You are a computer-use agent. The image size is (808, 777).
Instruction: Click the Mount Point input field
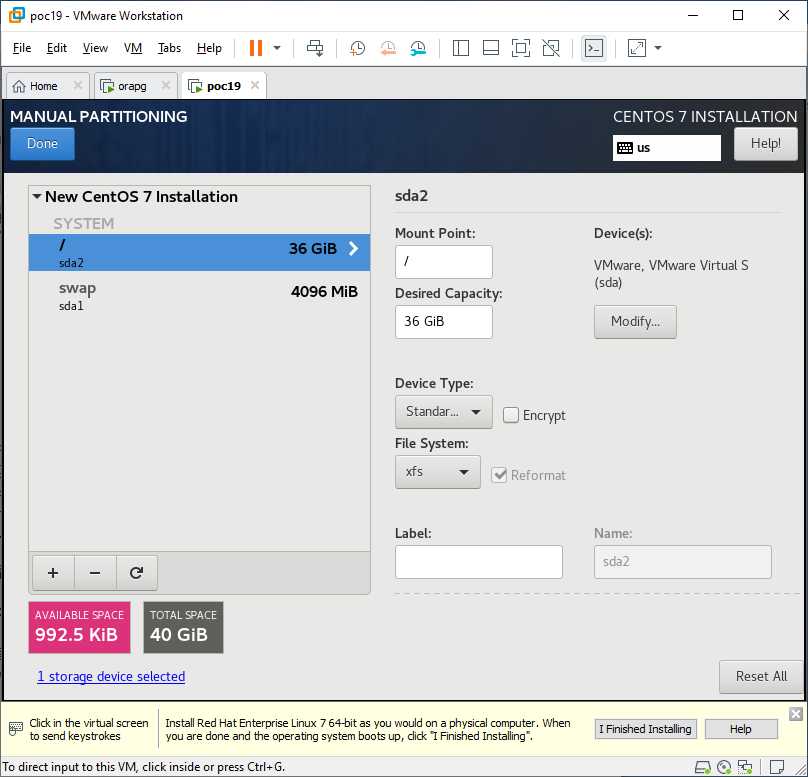[444, 262]
